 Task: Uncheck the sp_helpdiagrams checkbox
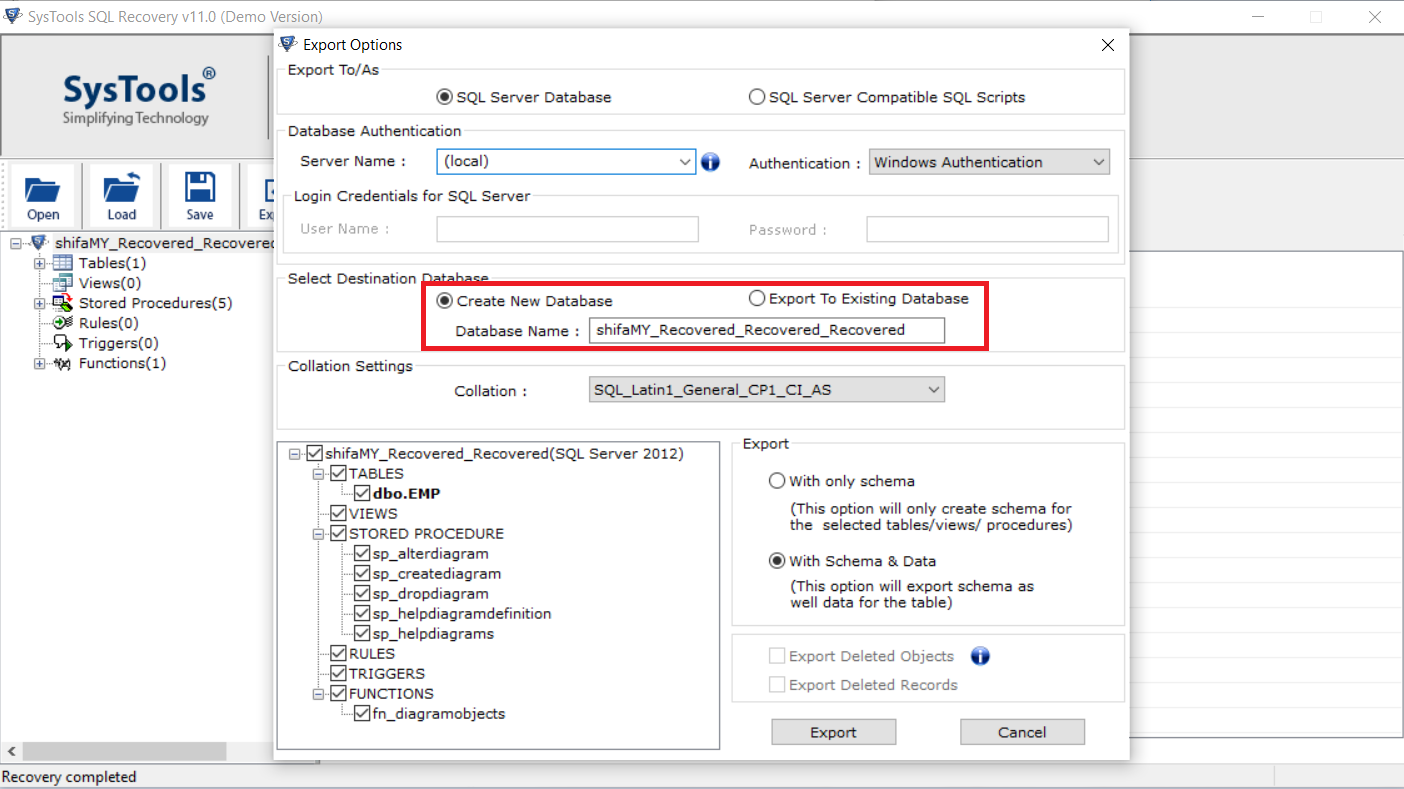[363, 633]
